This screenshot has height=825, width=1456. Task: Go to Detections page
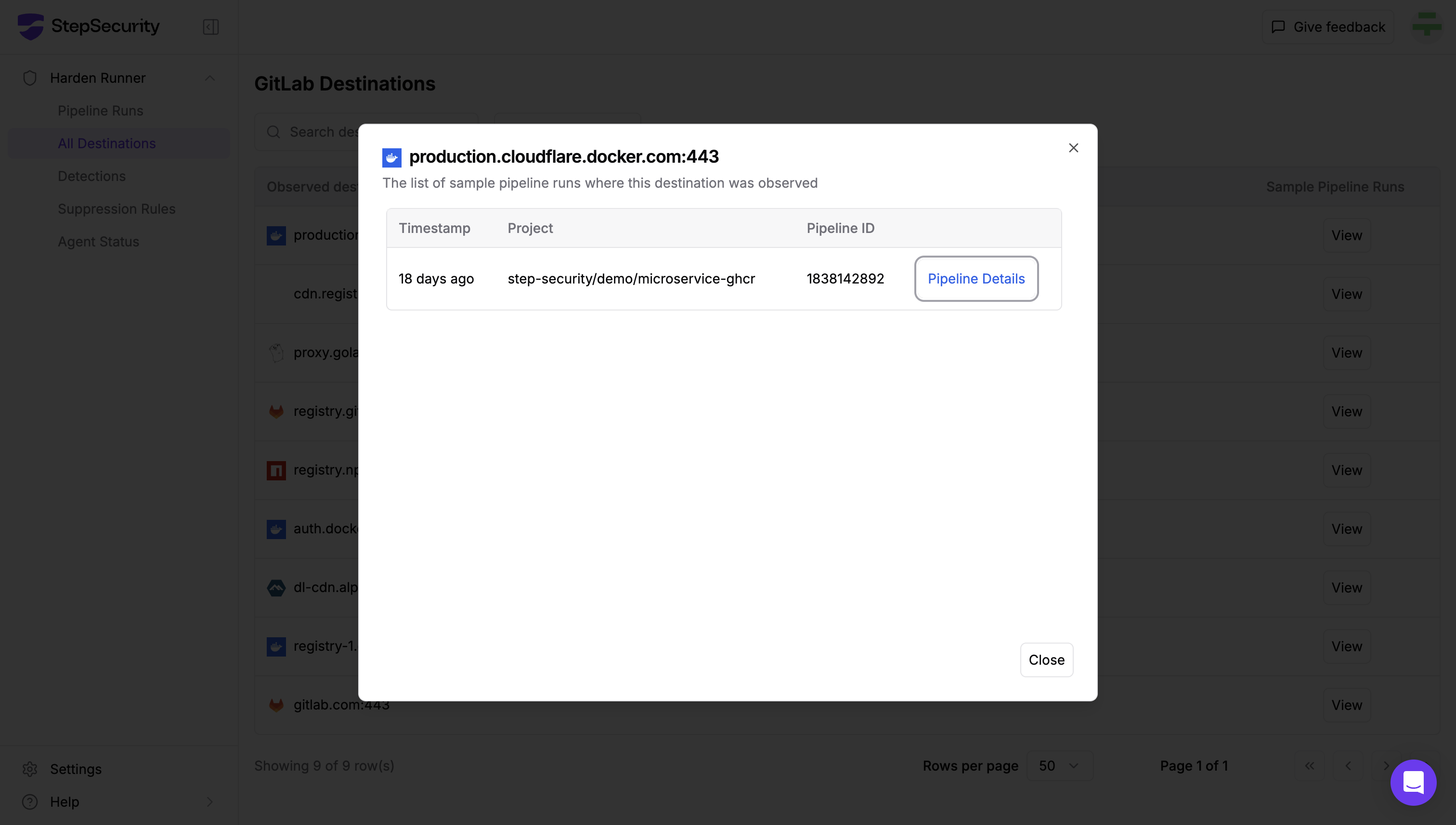pyautogui.click(x=92, y=176)
